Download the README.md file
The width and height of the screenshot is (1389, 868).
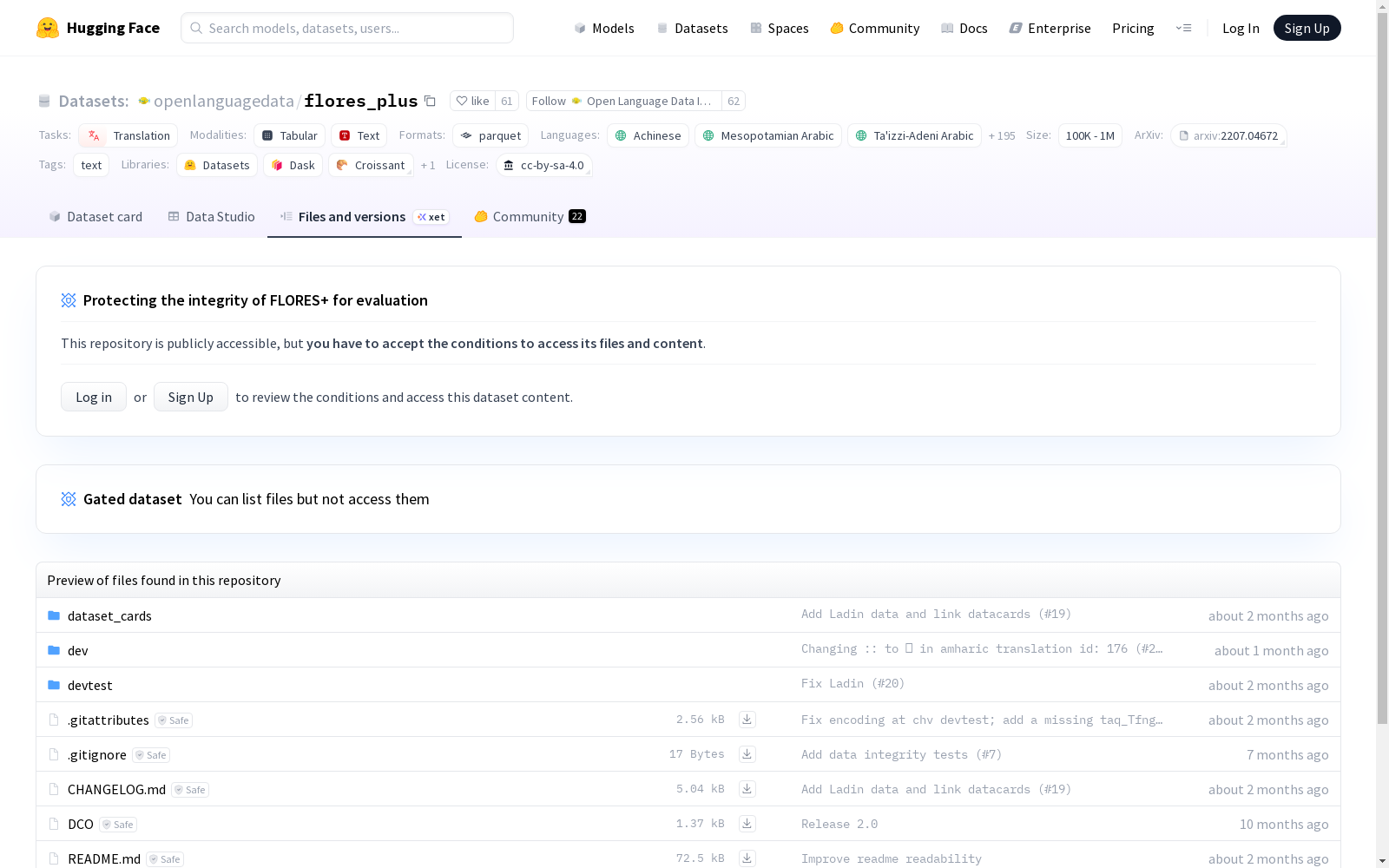[x=747, y=858]
